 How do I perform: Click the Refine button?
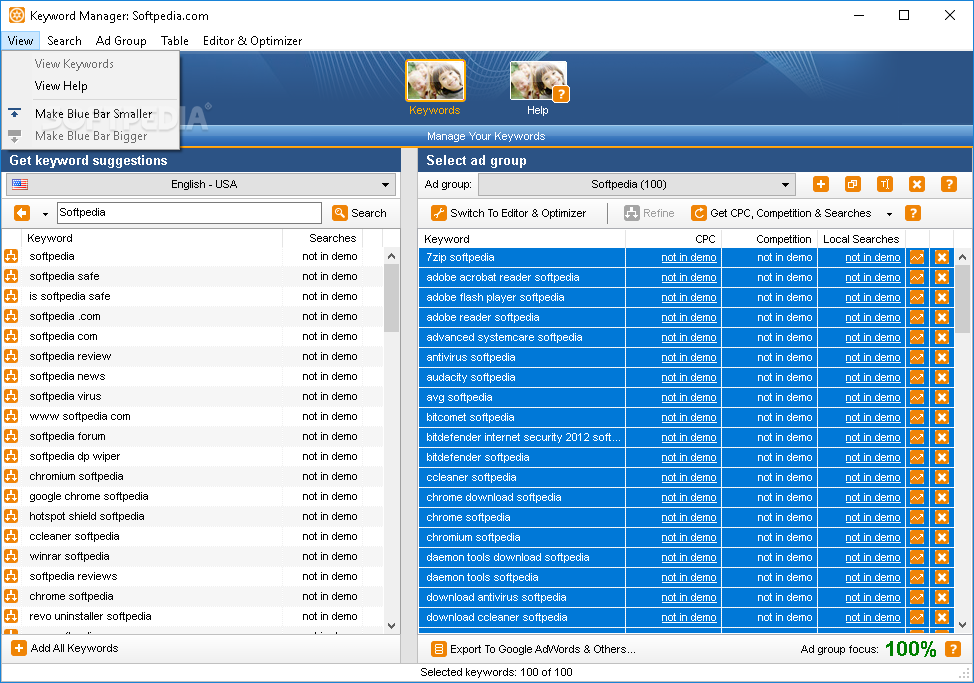coord(649,213)
